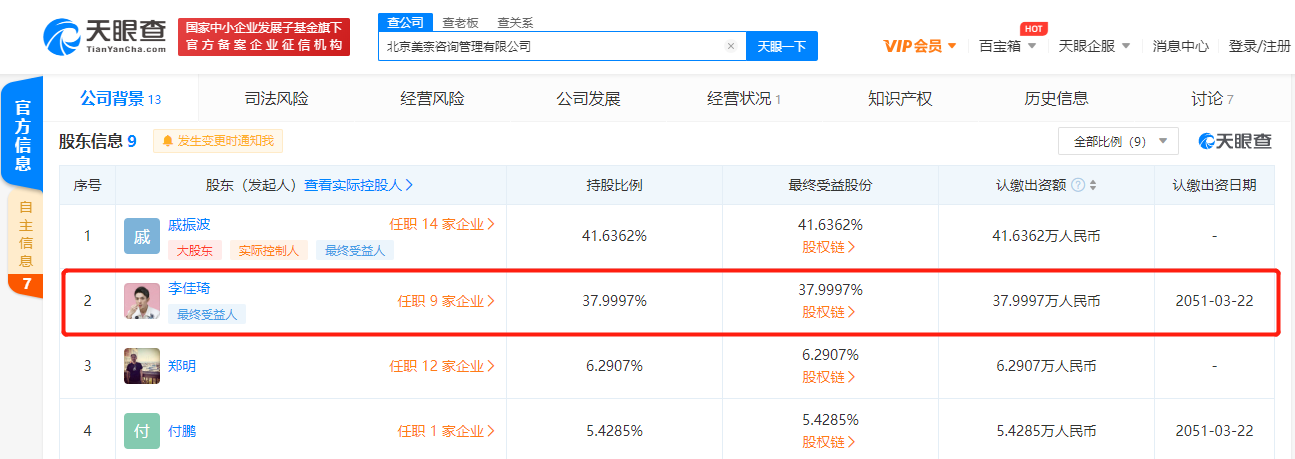Expand 任职 14 家企业 for 戚振波
Screen dimensions: 1295x459
pyautogui.click(x=443, y=224)
